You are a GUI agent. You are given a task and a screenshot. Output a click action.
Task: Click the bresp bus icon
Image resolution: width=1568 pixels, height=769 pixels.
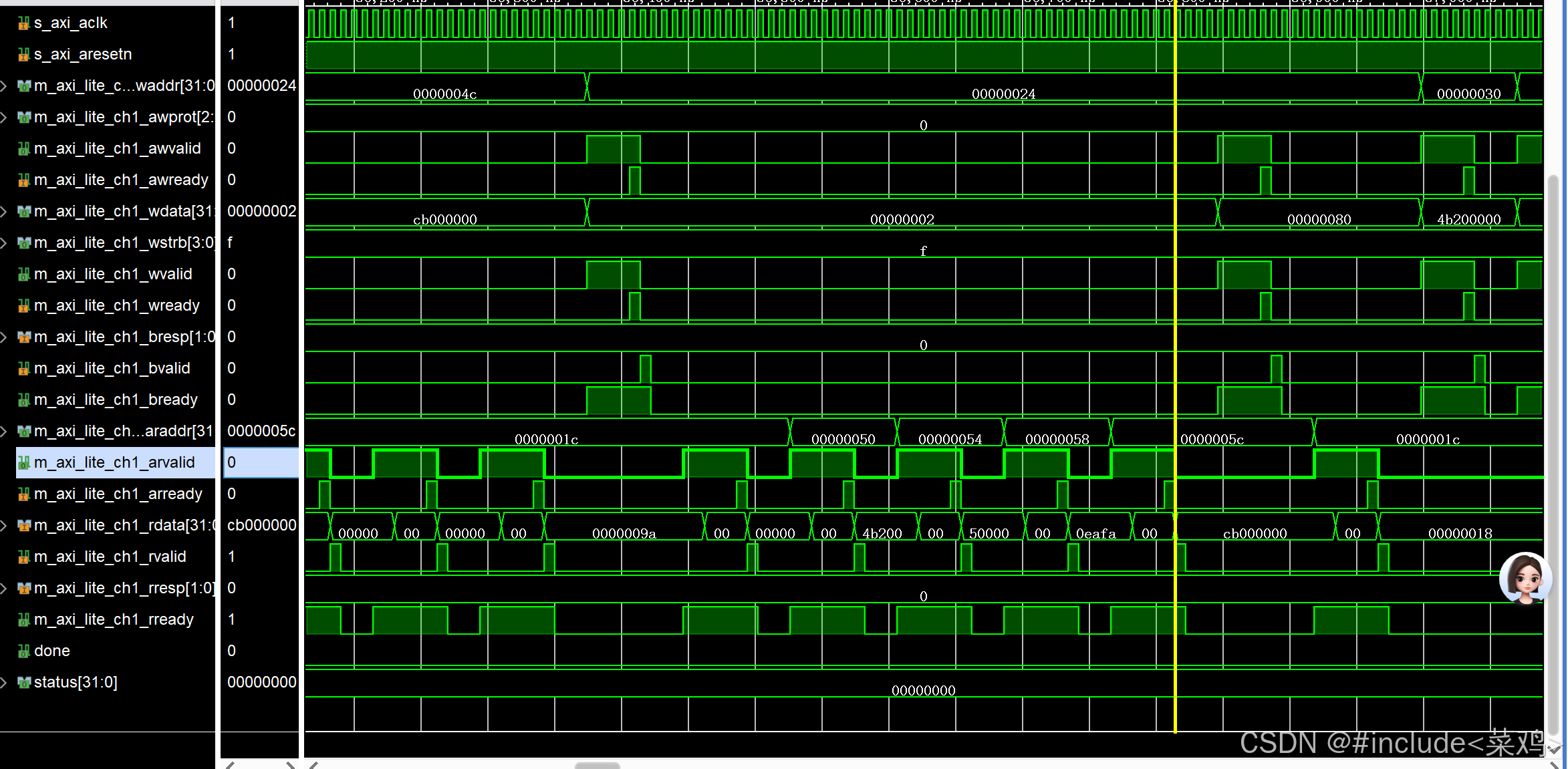pyautogui.click(x=24, y=337)
